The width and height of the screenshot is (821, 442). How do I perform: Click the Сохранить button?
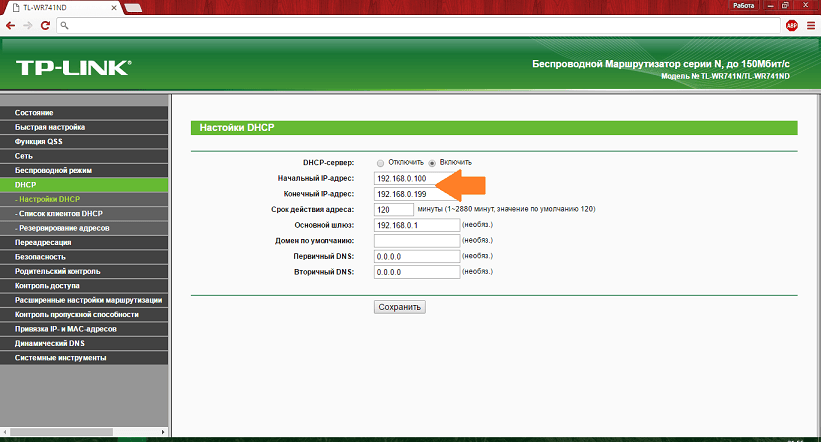click(400, 307)
